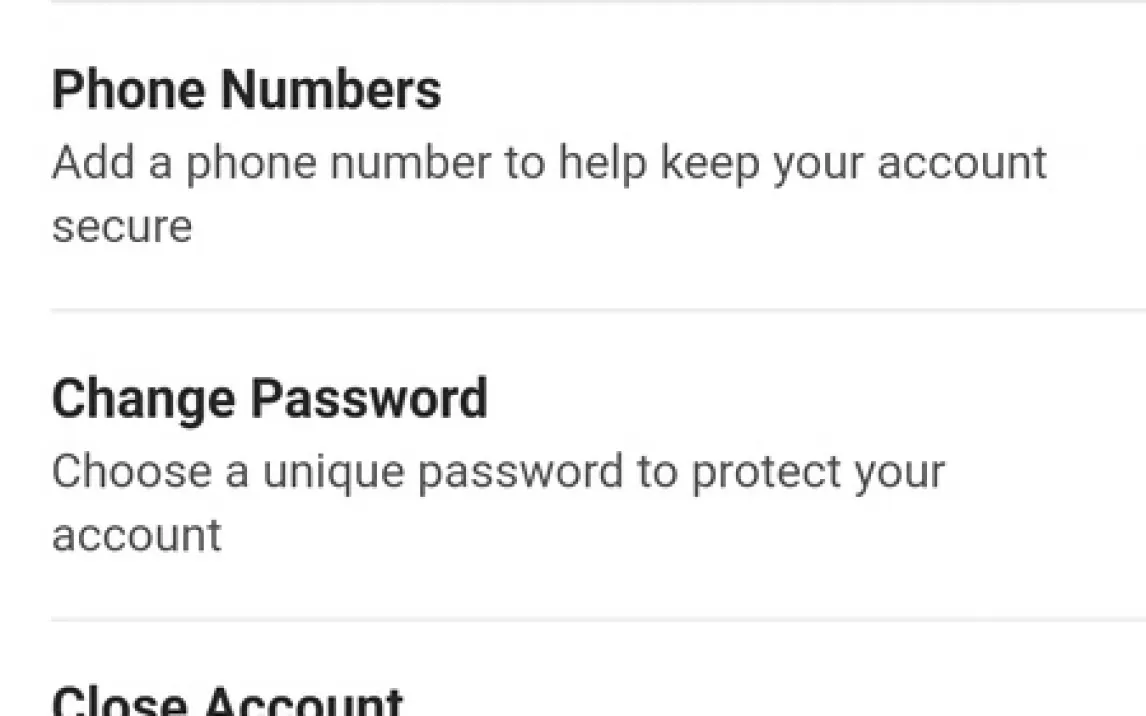Tap the word 'Numbers' in the first heading
The width and height of the screenshot is (1146, 716).
click(x=331, y=90)
